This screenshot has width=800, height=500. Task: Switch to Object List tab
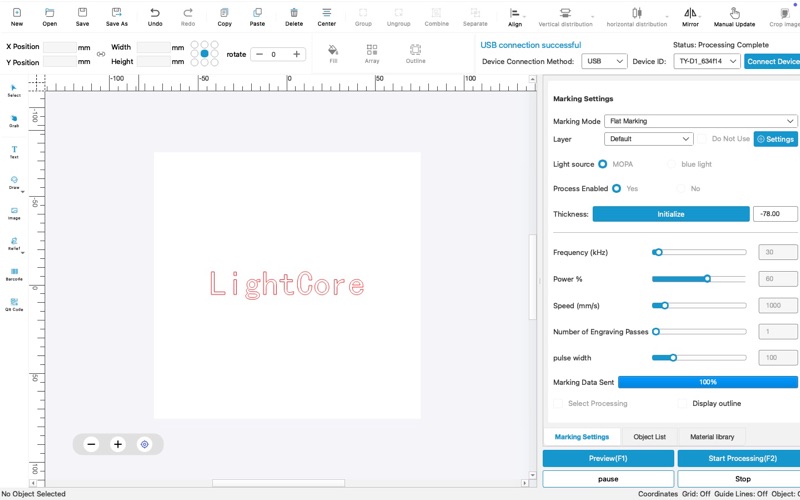click(649, 437)
